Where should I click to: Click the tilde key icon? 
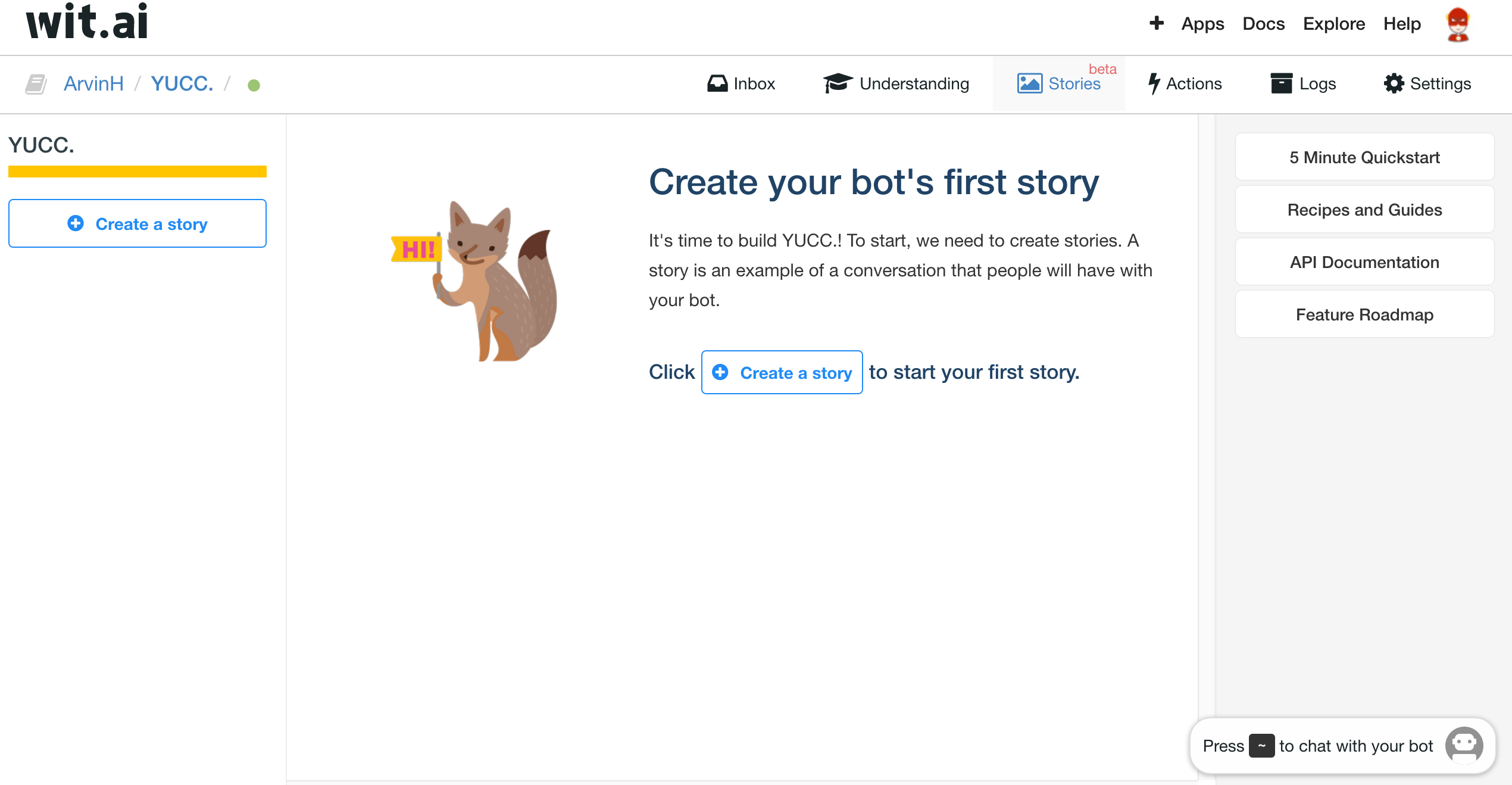pos(1261,746)
